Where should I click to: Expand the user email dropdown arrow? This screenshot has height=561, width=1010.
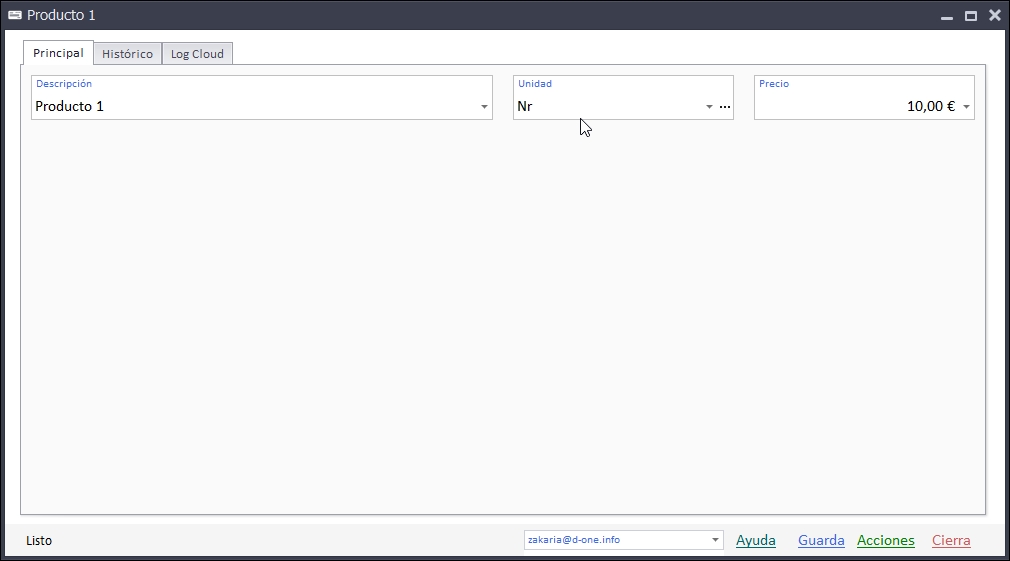(x=715, y=541)
